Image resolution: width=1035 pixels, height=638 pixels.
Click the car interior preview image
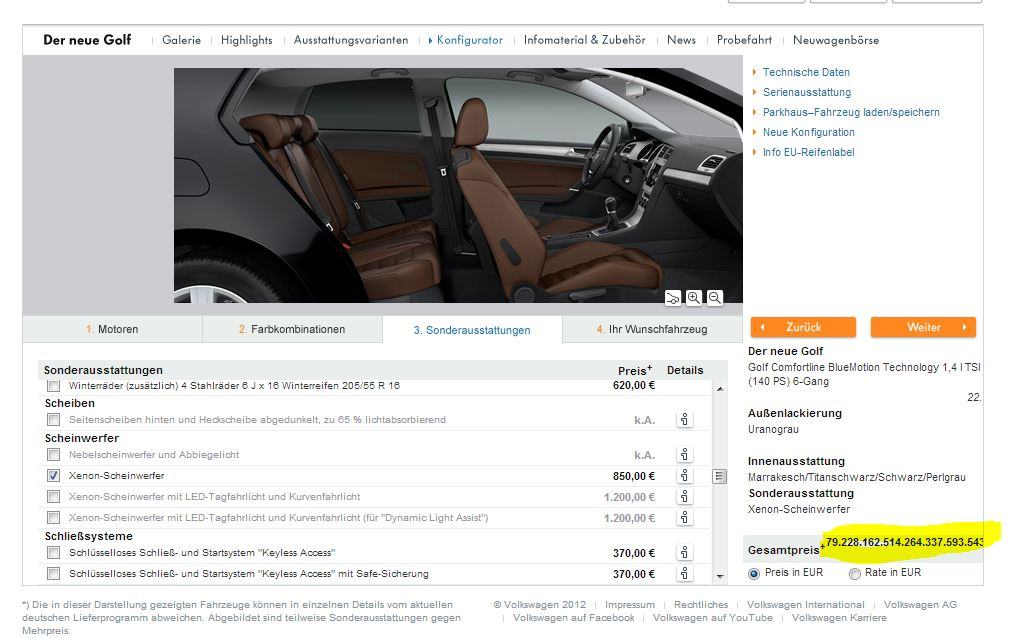(458, 185)
